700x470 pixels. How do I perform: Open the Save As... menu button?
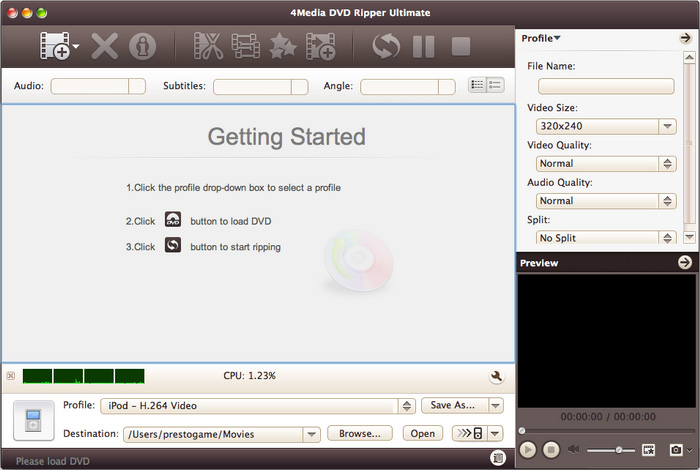pos(462,405)
